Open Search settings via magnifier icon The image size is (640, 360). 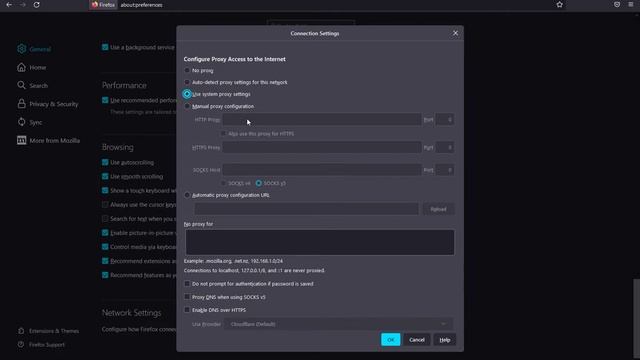click(21, 85)
